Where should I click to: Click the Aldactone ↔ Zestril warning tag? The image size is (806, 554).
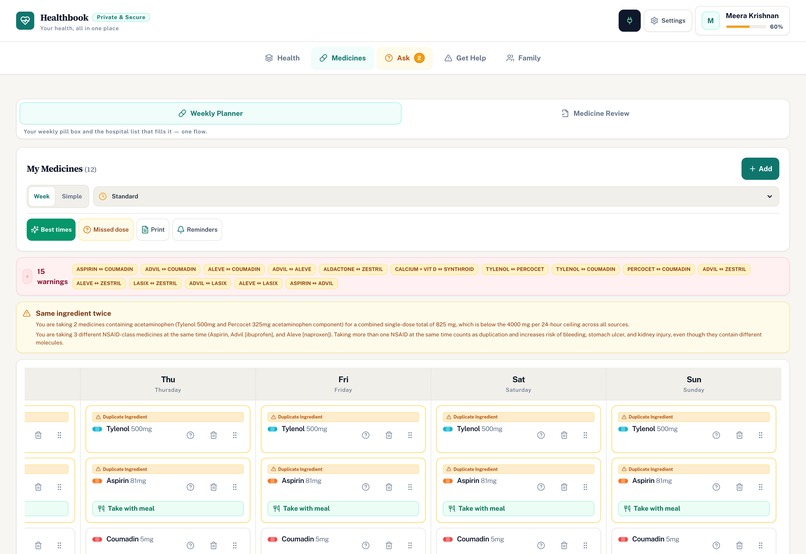pos(353,269)
